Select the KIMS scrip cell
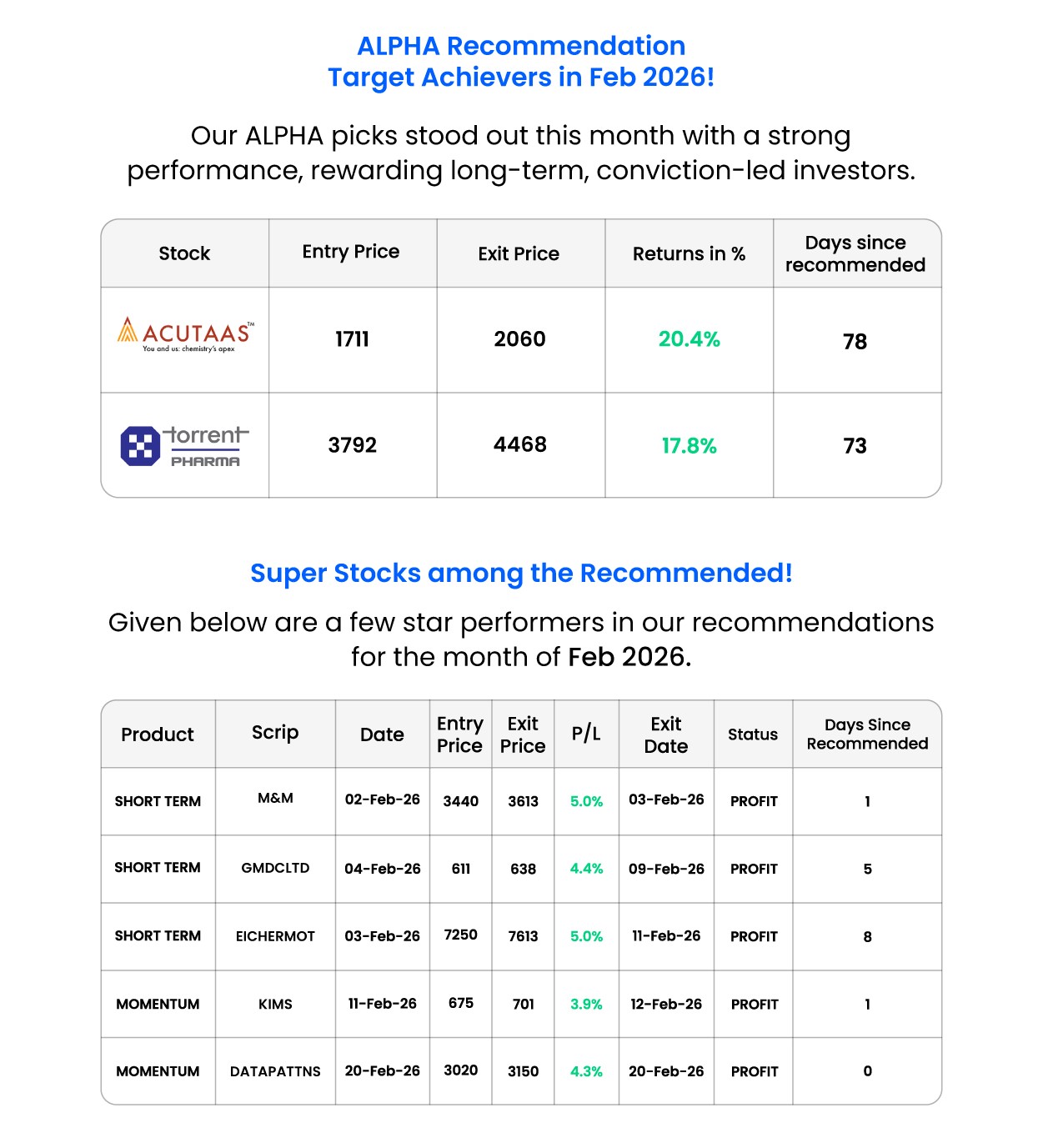The height and width of the screenshot is (1148, 1043). 275,1004
